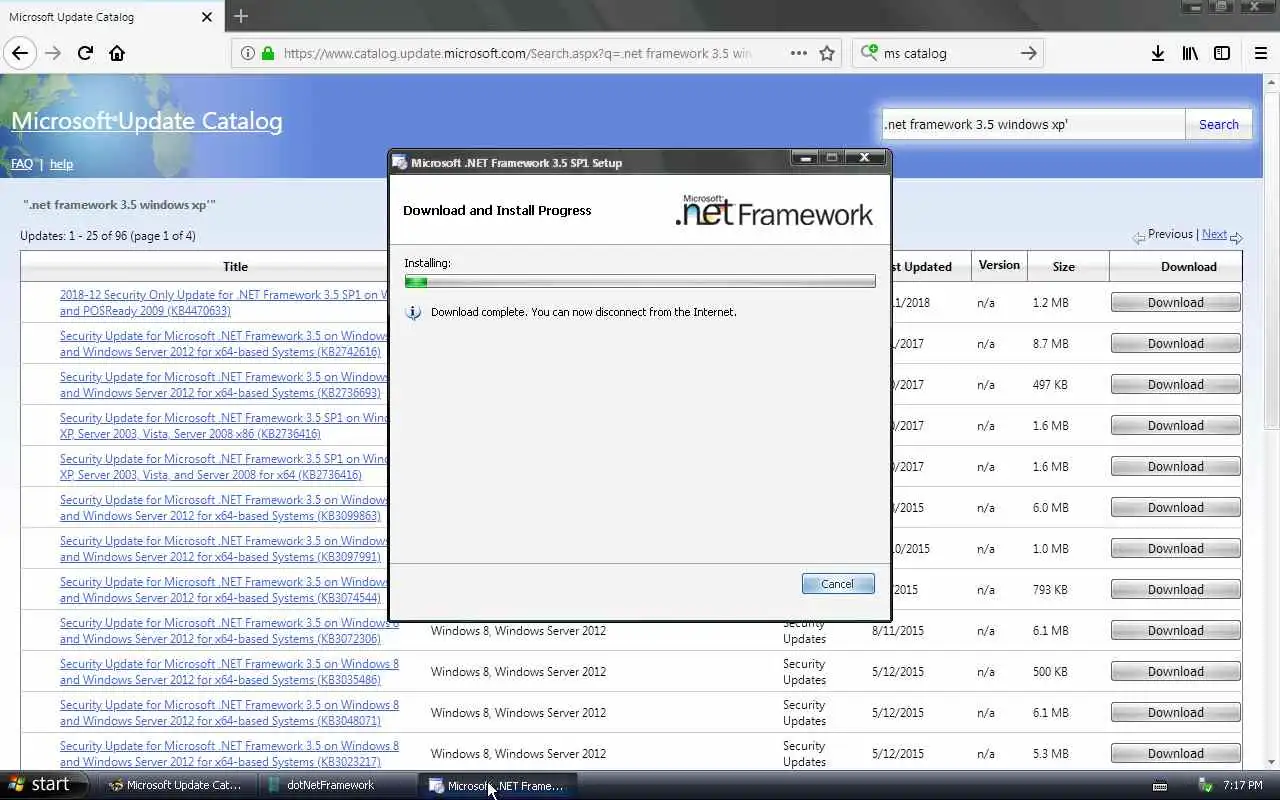This screenshot has width=1280, height=800.
Task: Click the Search button in the catalog
Action: pos(1218,124)
